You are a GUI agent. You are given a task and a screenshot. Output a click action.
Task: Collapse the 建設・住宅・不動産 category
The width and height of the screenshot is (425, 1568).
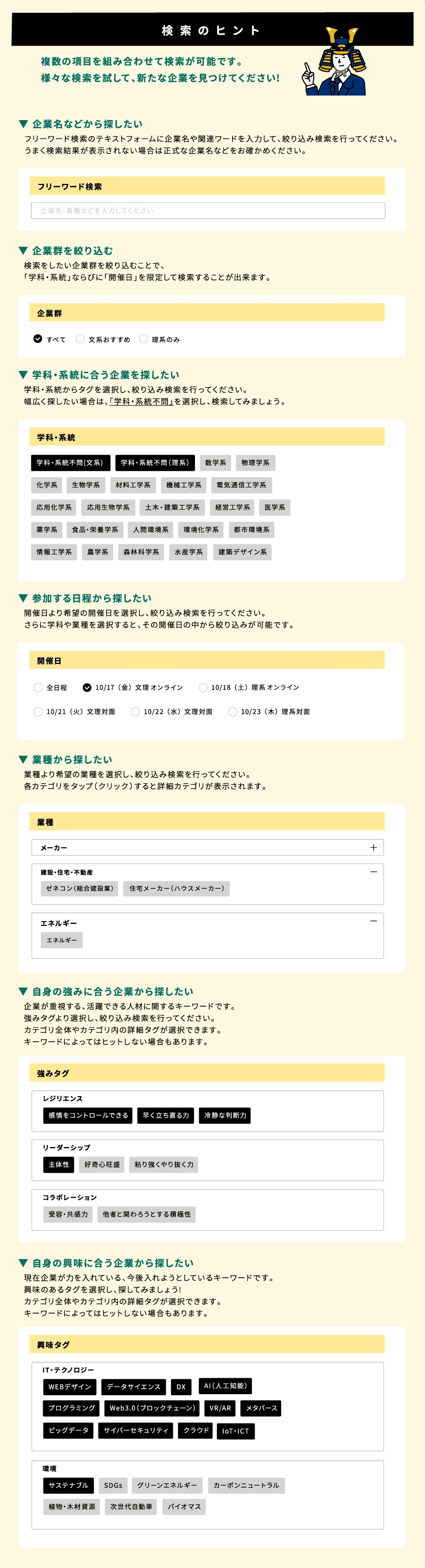373,872
